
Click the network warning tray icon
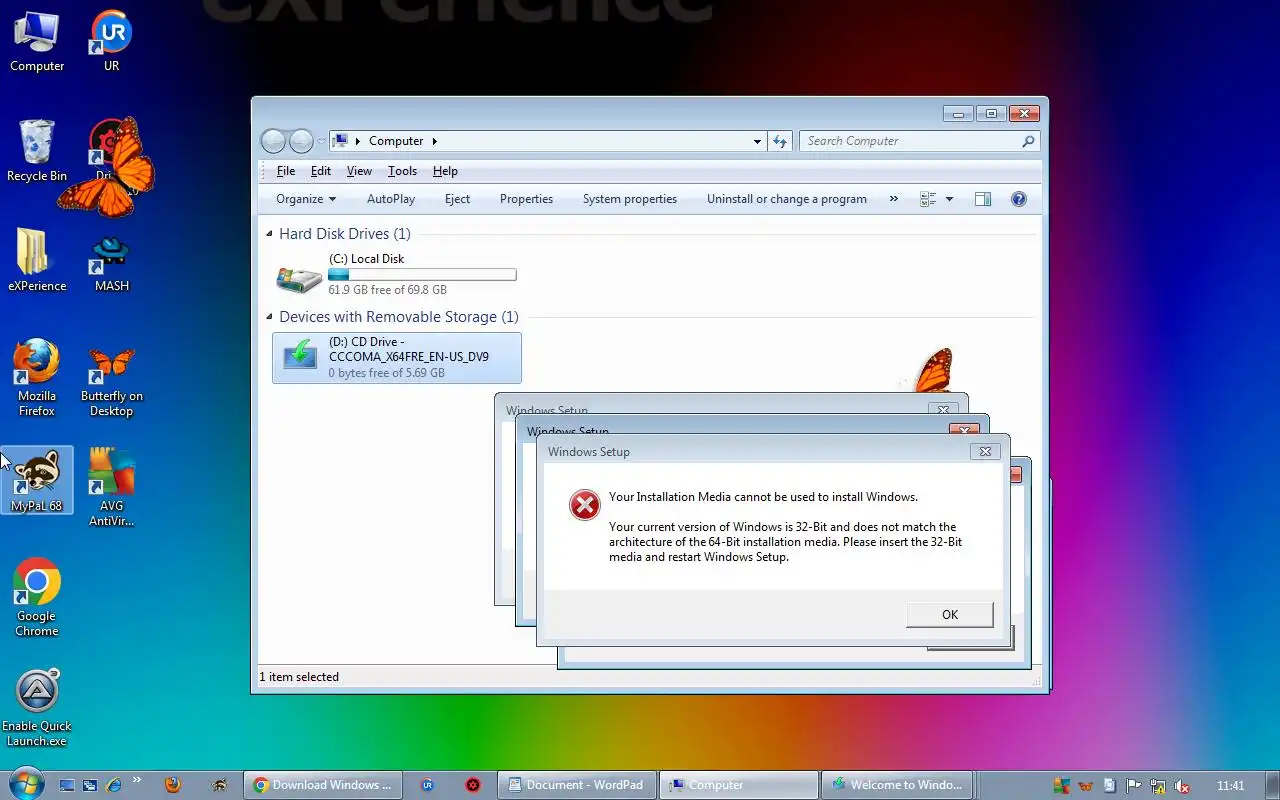[1158, 786]
